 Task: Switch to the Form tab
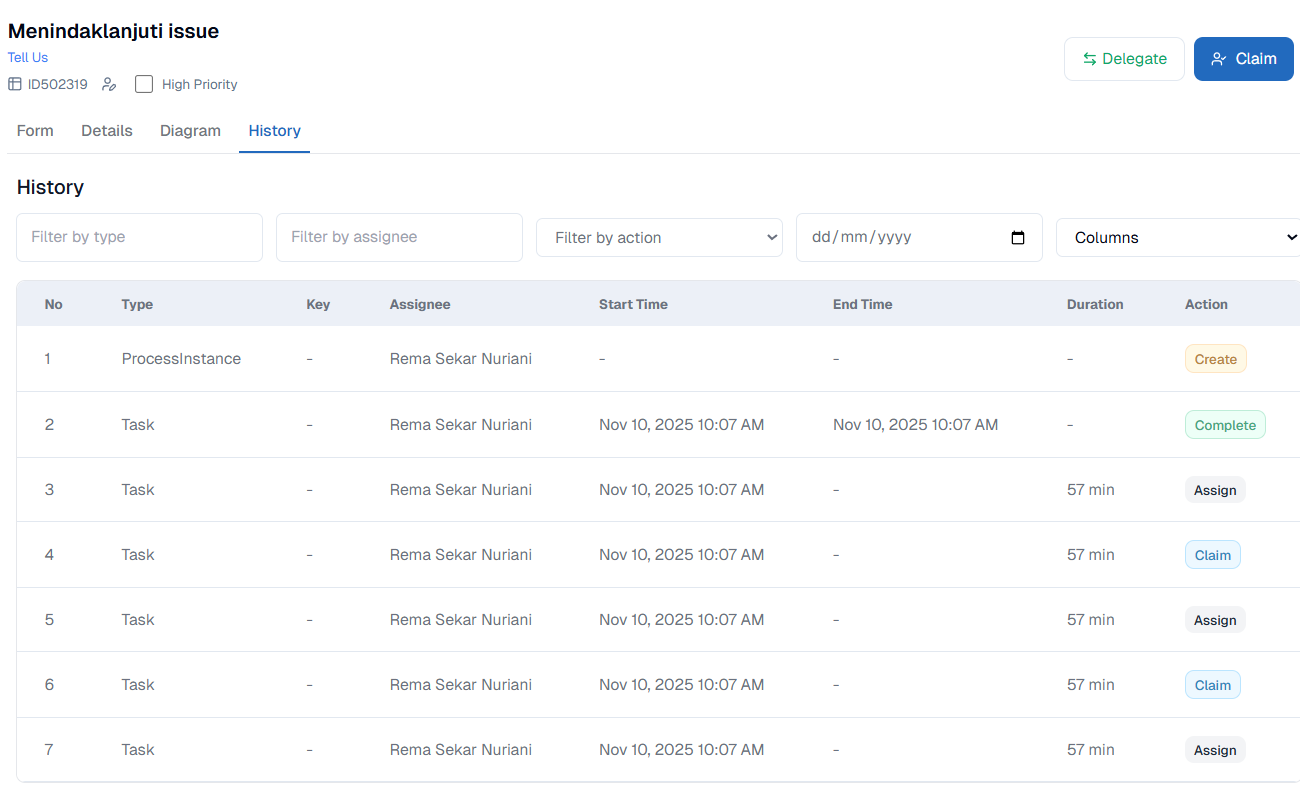click(35, 131)
